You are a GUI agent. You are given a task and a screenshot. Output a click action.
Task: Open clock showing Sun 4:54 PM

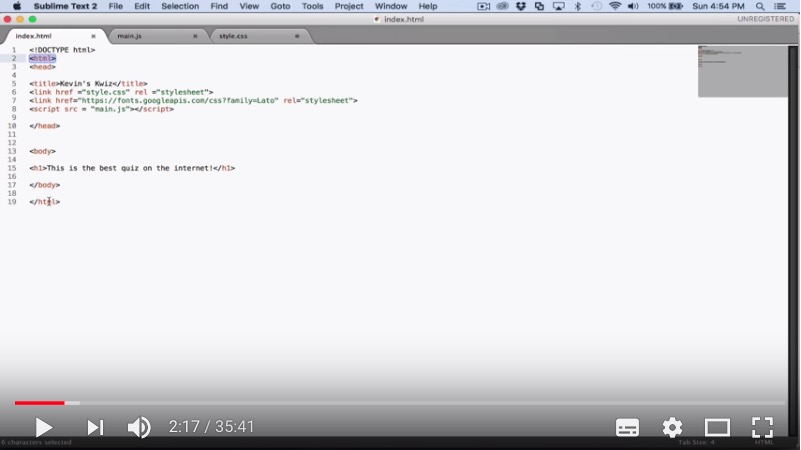(718, 6)
